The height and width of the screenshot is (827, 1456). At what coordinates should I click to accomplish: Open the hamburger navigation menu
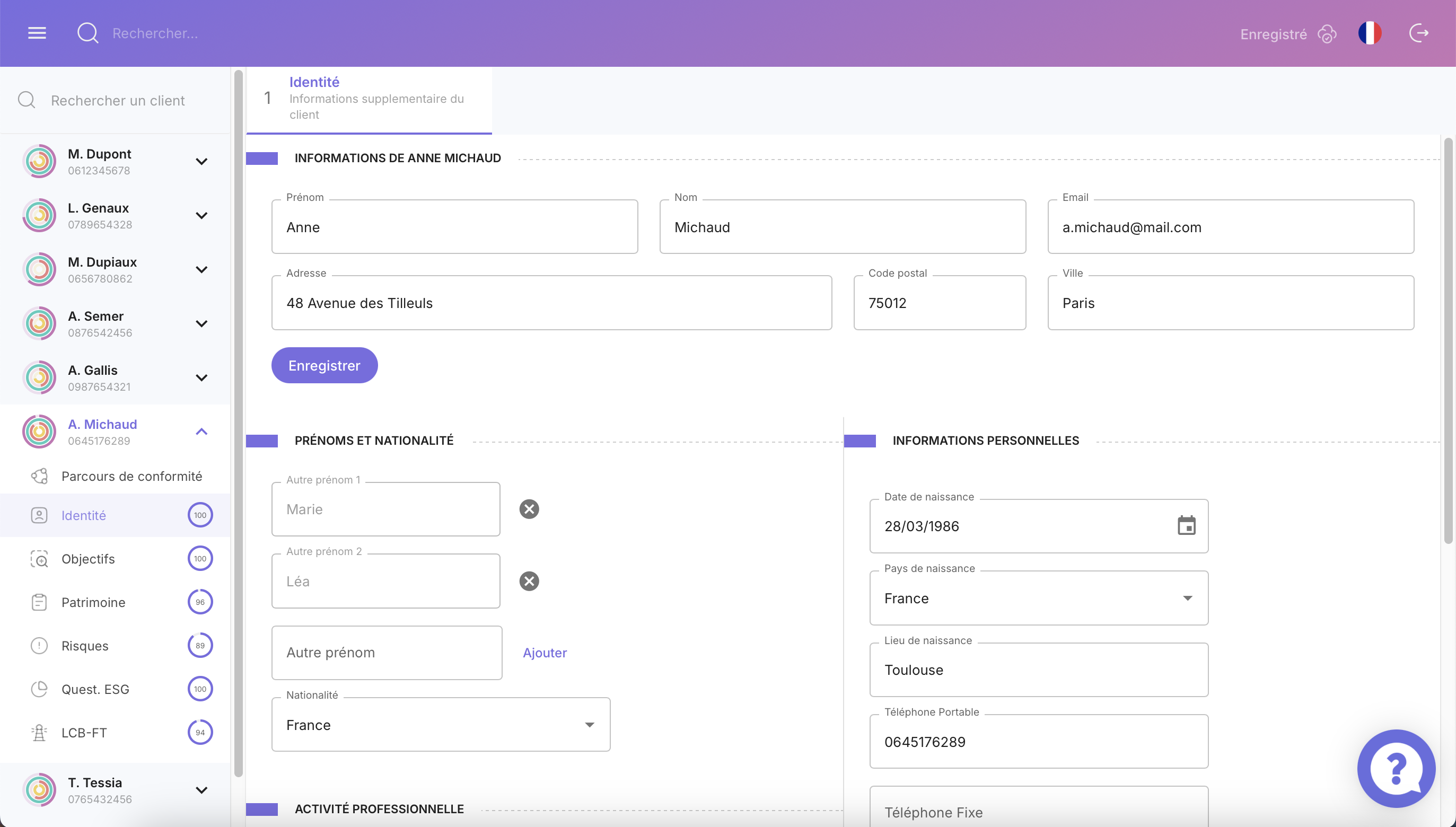(37, 32)
